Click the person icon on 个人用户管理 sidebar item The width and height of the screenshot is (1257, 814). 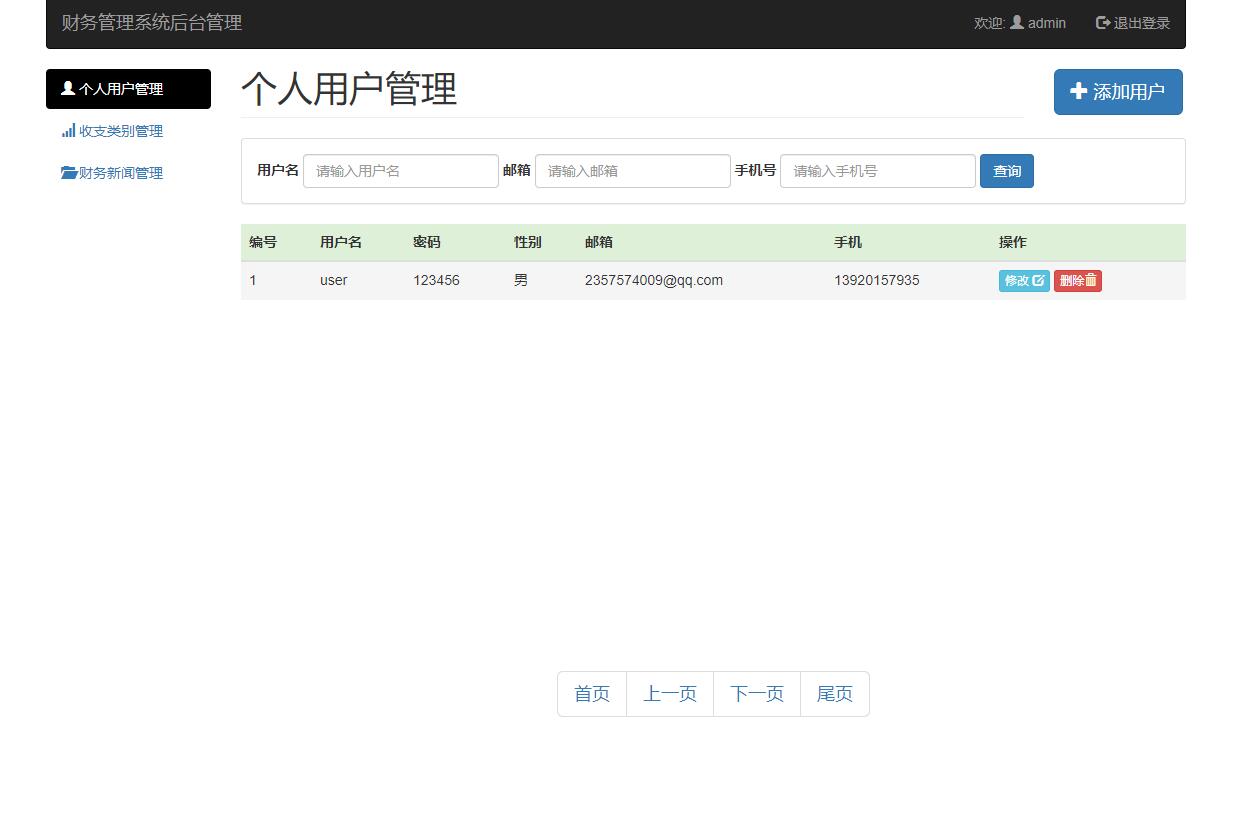[68, 88]
